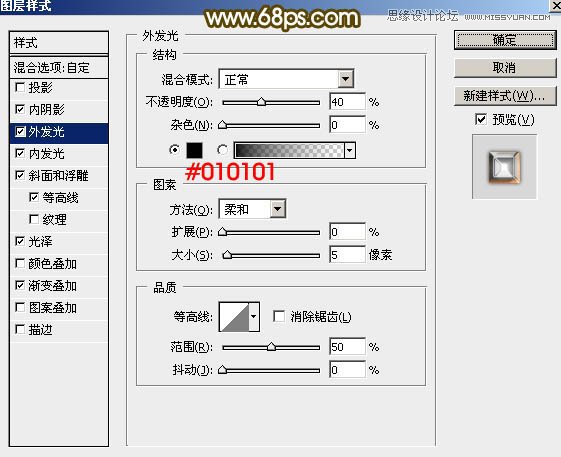Toggle the 斜面和浮雕 bevel checkbox
561x457 pixels.
[x=20, y=175]
